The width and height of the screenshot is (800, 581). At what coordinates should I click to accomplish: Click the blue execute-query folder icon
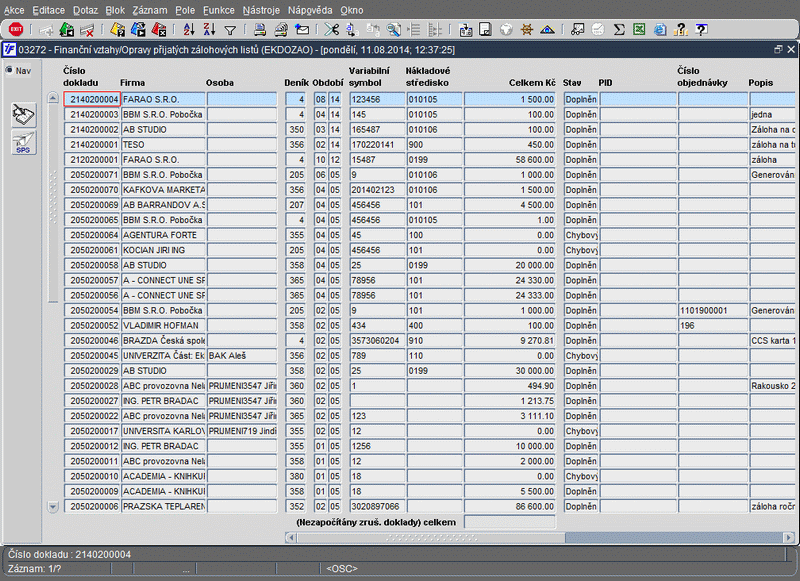138,30
